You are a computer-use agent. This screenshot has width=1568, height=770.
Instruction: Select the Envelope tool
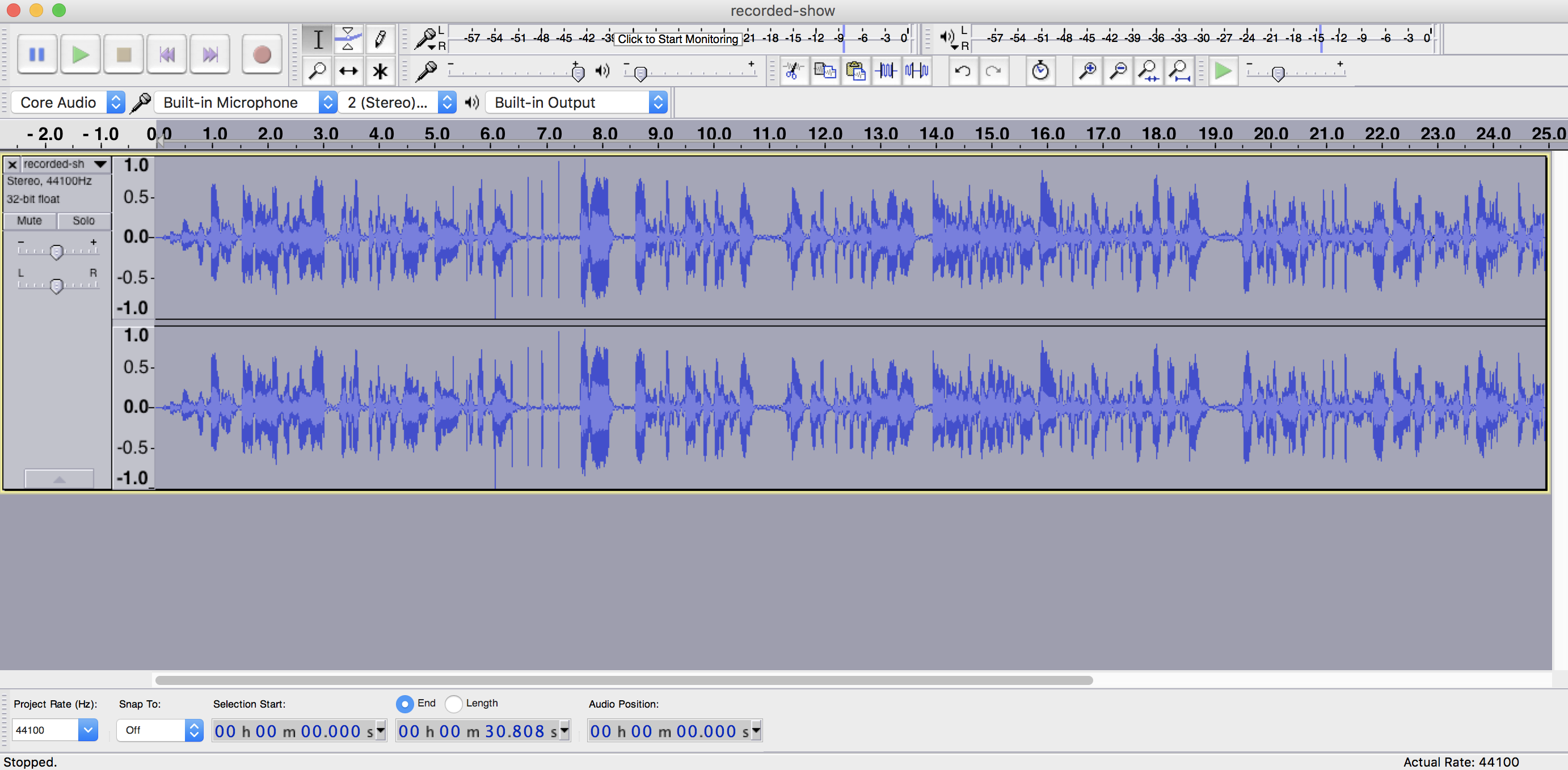348,40
